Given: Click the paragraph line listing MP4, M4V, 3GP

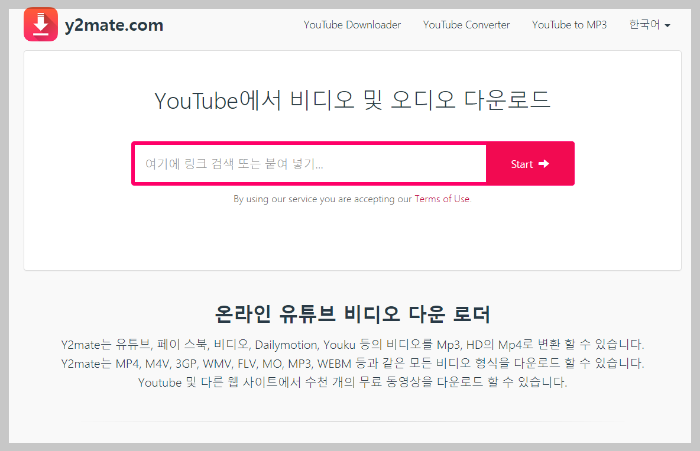Looking at the screenshot, I should coord(352,363).
